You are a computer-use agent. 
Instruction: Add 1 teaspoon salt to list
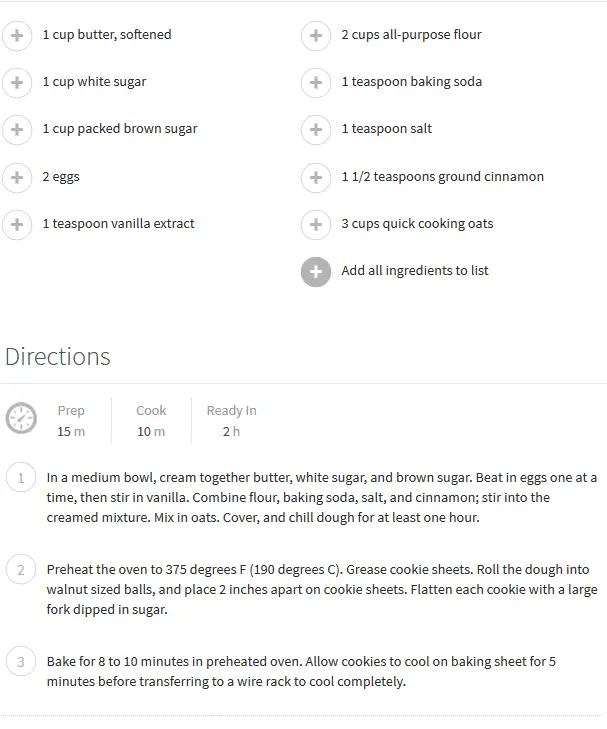(315, 130)
